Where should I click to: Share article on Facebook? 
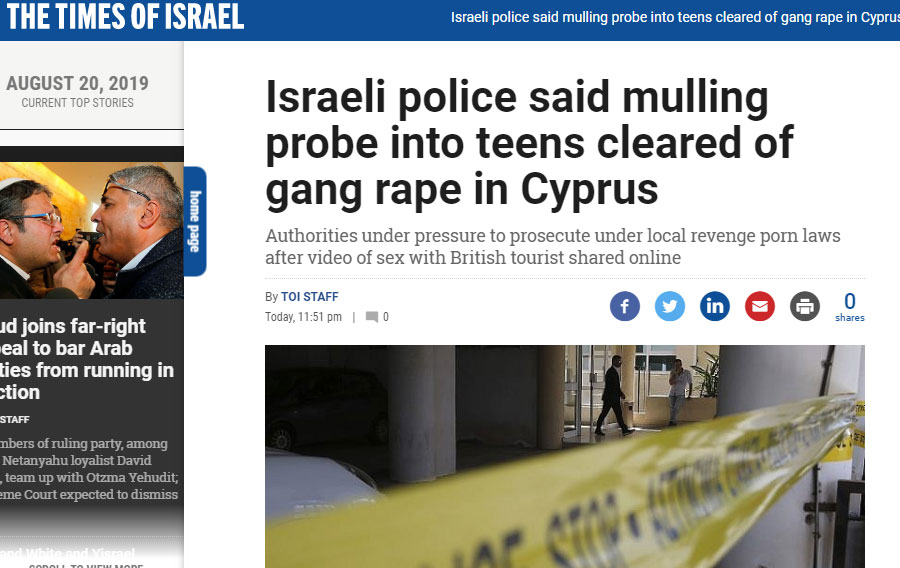624,306
